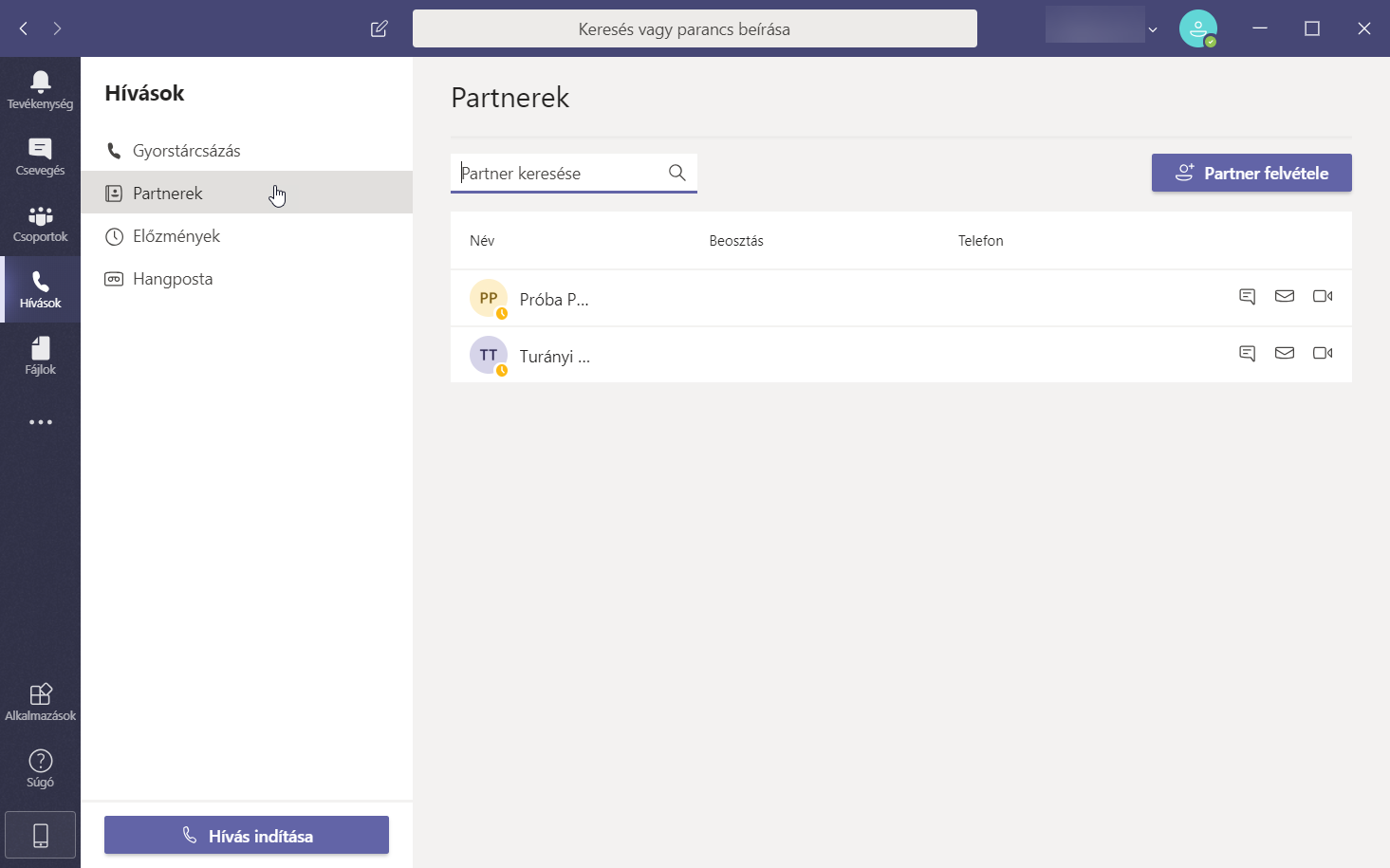Click the Partner keresése search field
This screenshot has width=1390, height=868.
click(x=560, y=174)
